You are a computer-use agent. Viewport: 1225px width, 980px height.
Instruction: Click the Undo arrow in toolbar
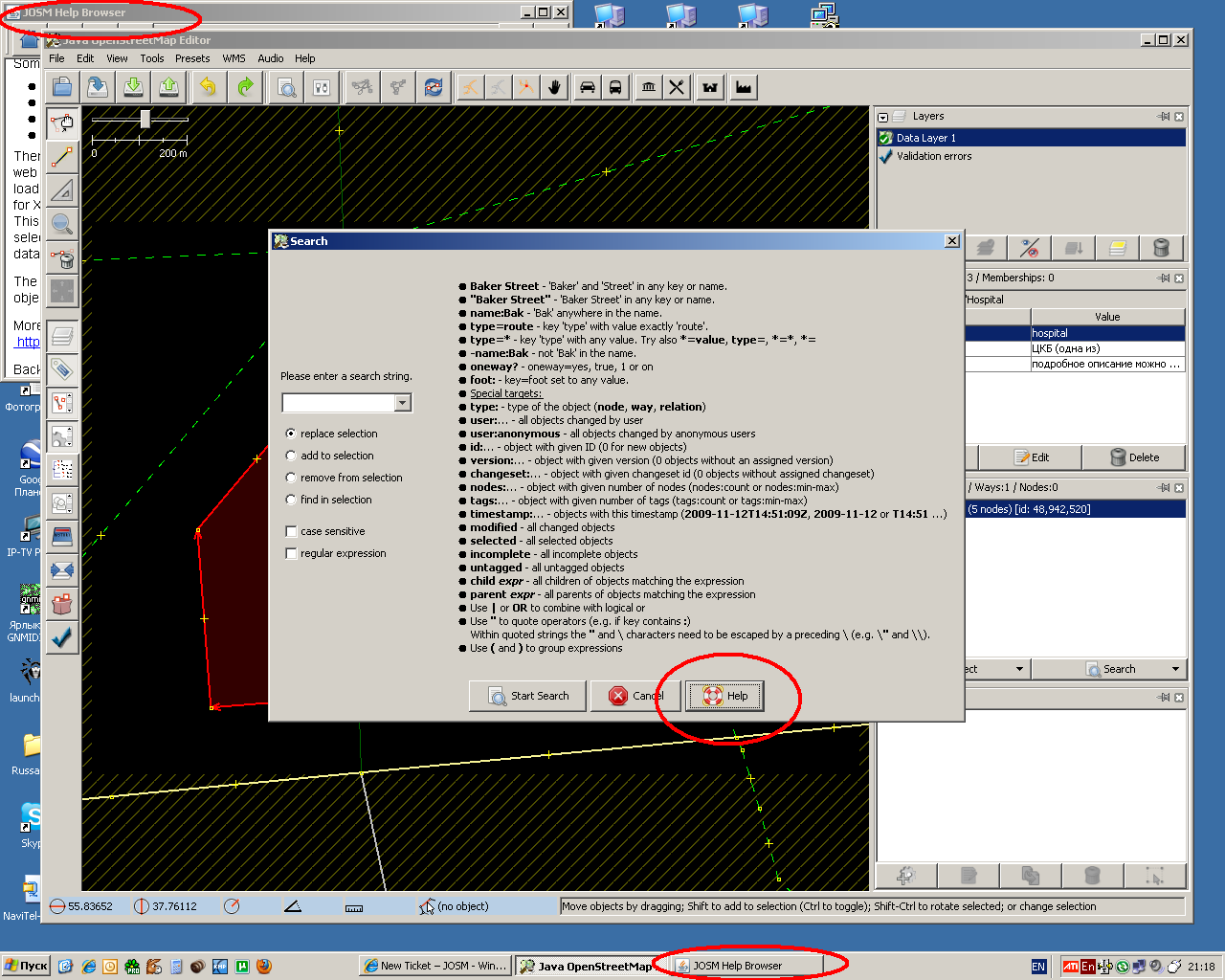tap(208, 87)
